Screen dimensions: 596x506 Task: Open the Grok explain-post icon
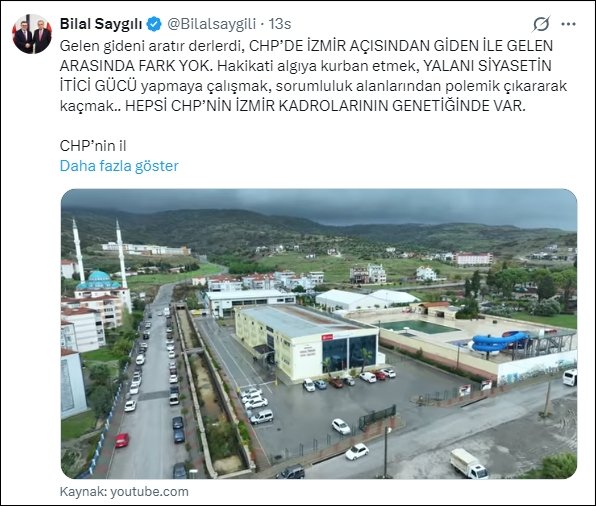[541, 24]
